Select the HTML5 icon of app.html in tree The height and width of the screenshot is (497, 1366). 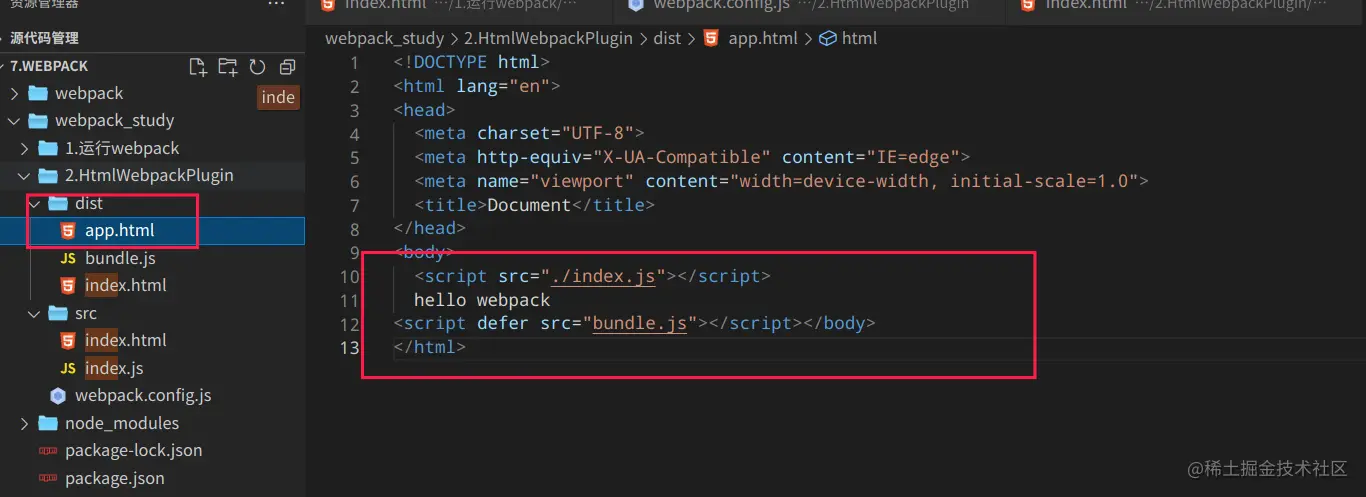coord(68,231)
